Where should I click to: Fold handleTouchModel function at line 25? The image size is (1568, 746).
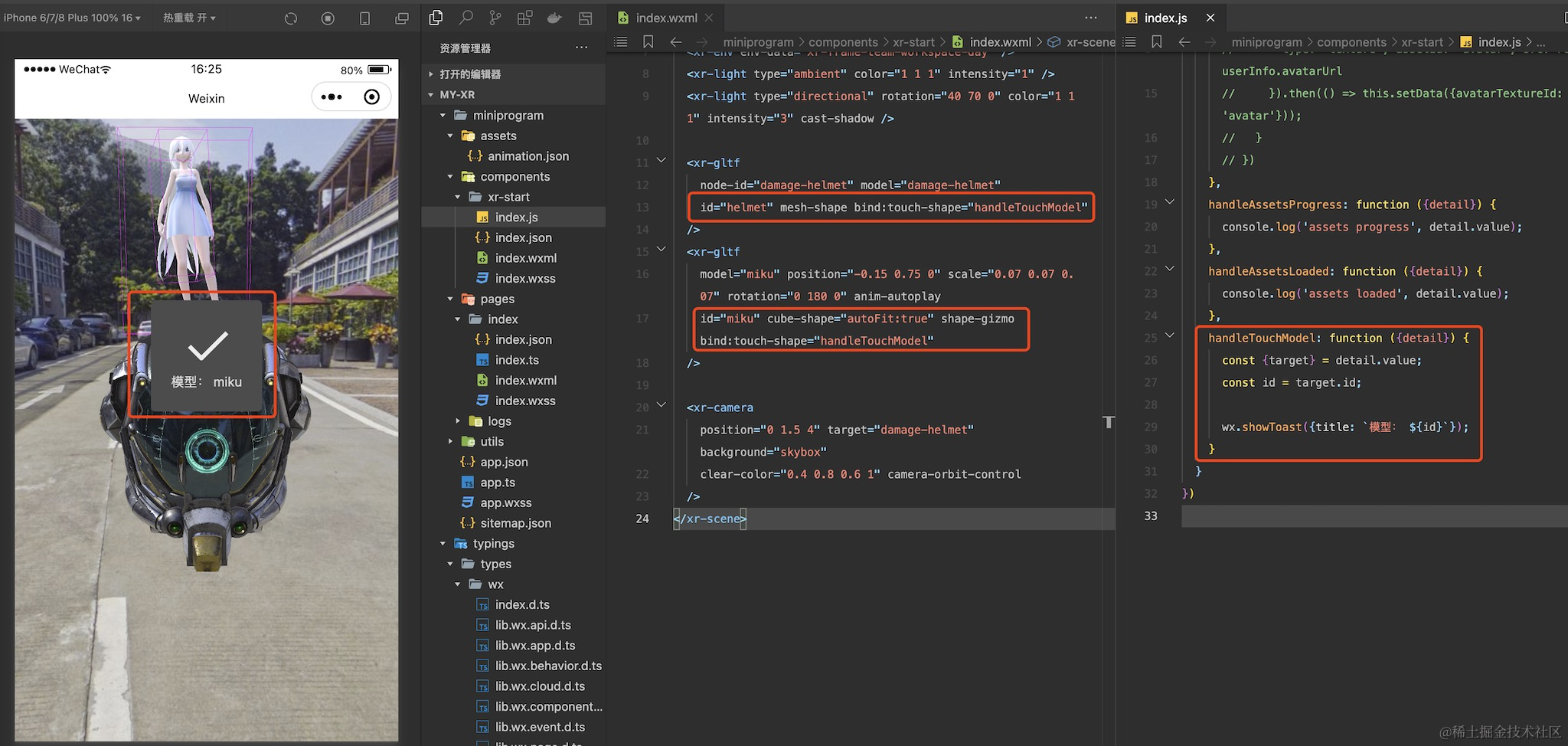click(1170, 335)
